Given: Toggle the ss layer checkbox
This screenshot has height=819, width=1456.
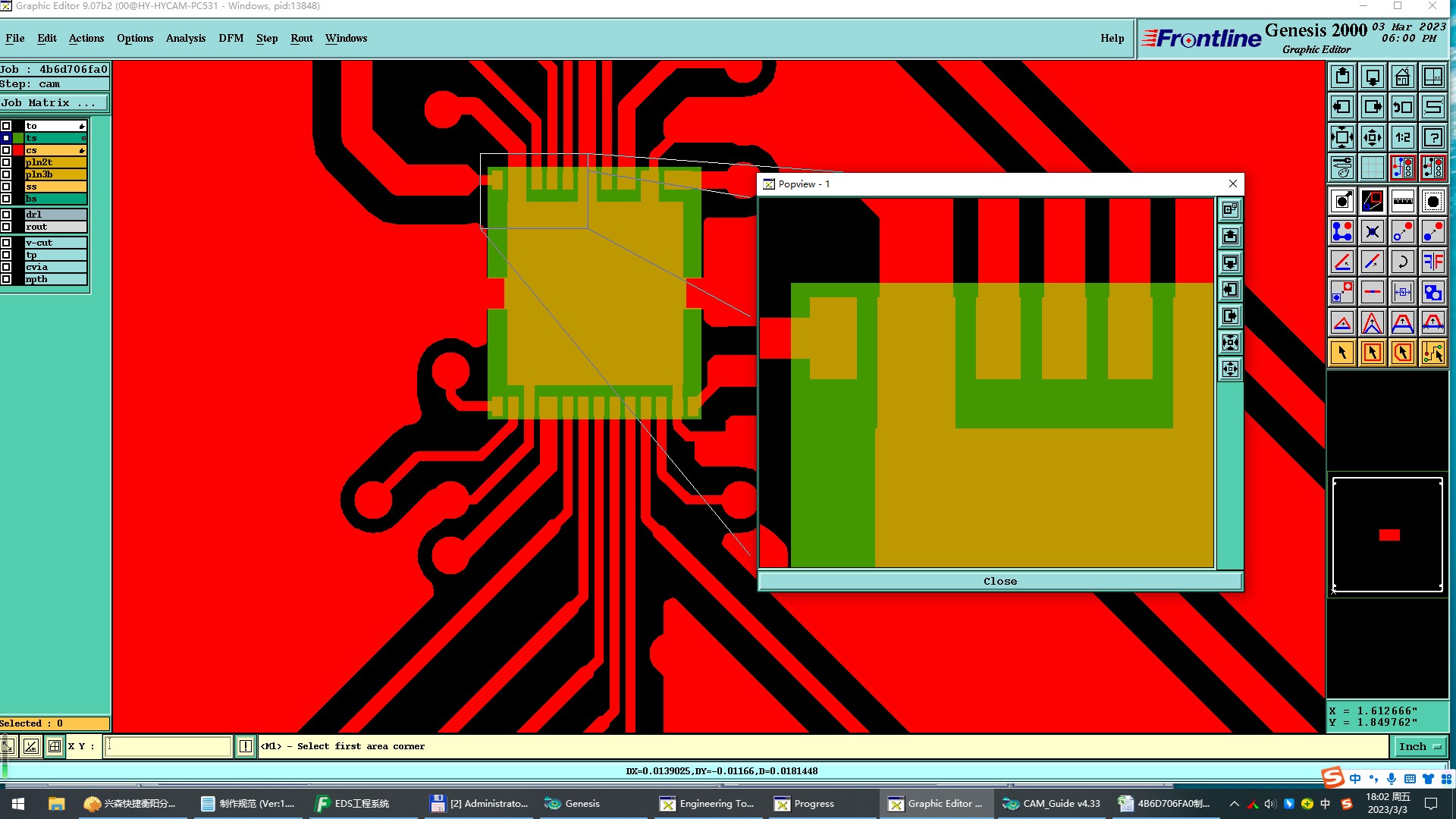Looking at the screenshot, I should [x=6, y=187].
